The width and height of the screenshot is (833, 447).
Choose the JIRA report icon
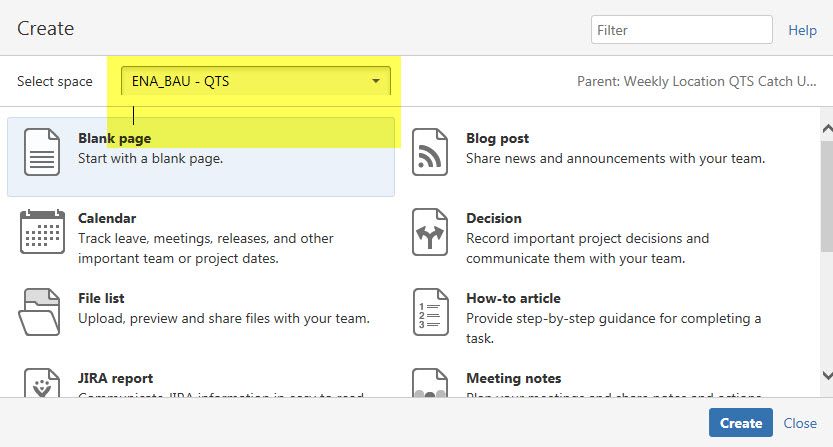42,383
